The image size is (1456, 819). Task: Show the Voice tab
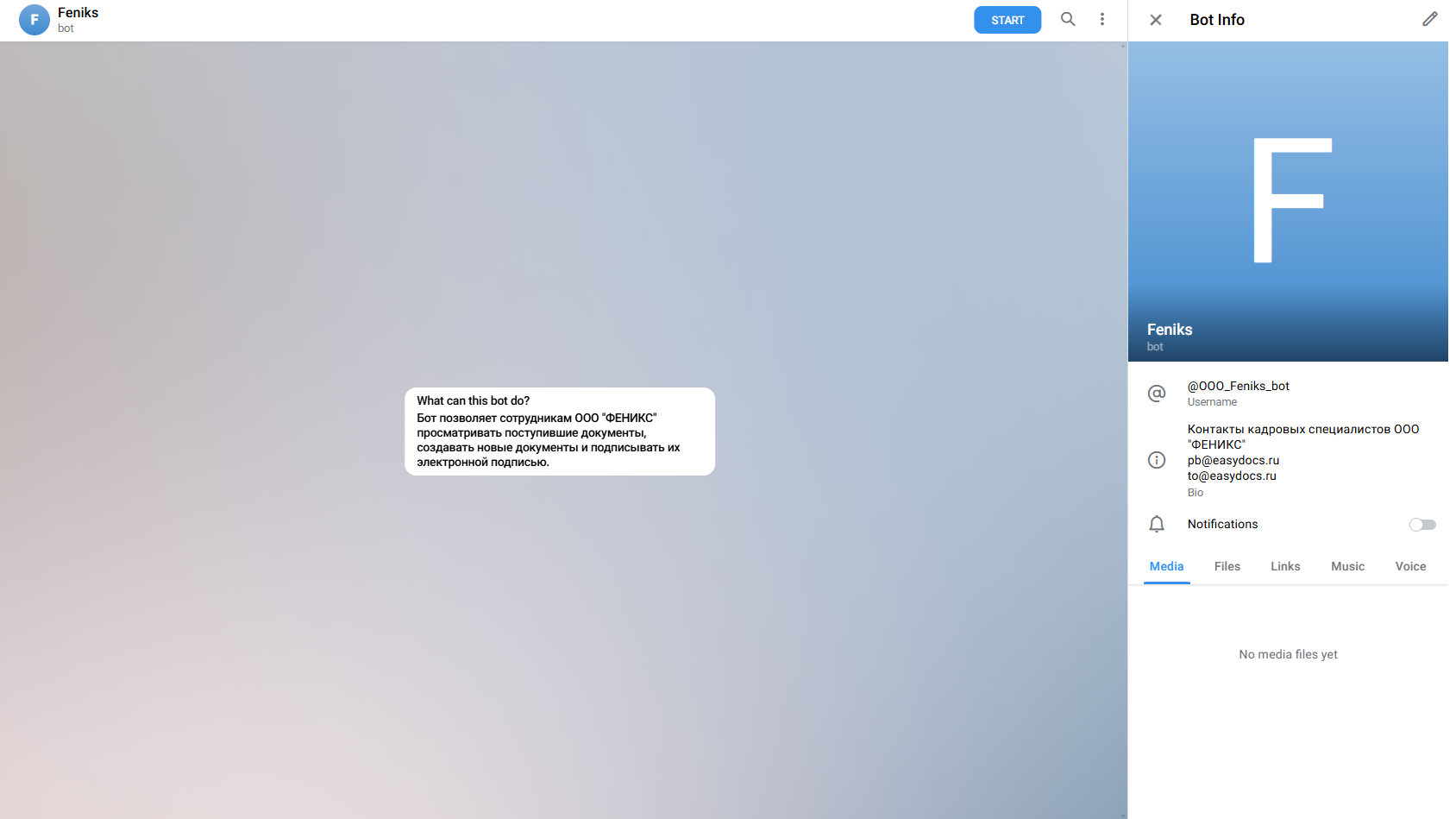tap(1410, 566)
